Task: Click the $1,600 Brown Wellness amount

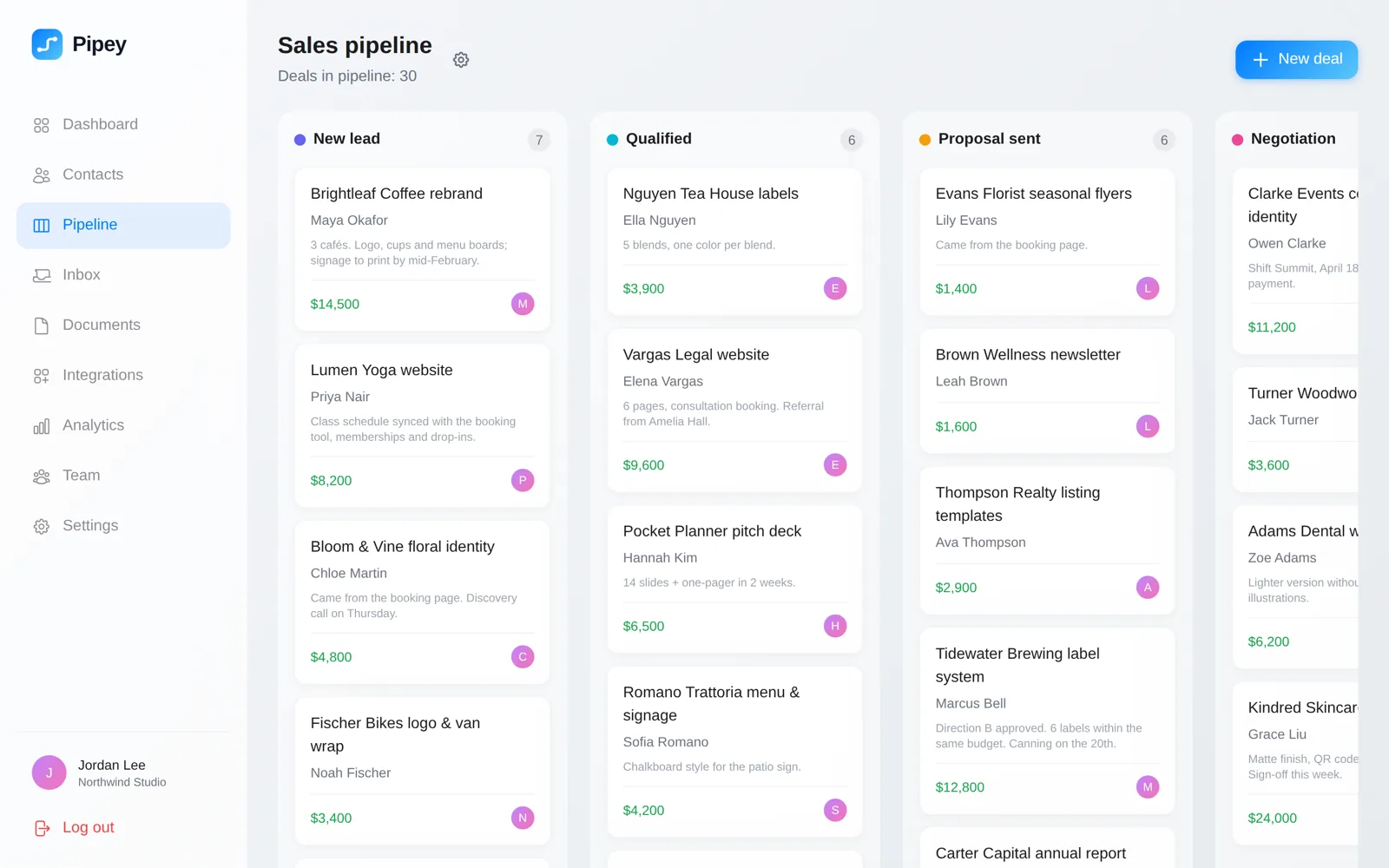Action: tap(956, 427)
